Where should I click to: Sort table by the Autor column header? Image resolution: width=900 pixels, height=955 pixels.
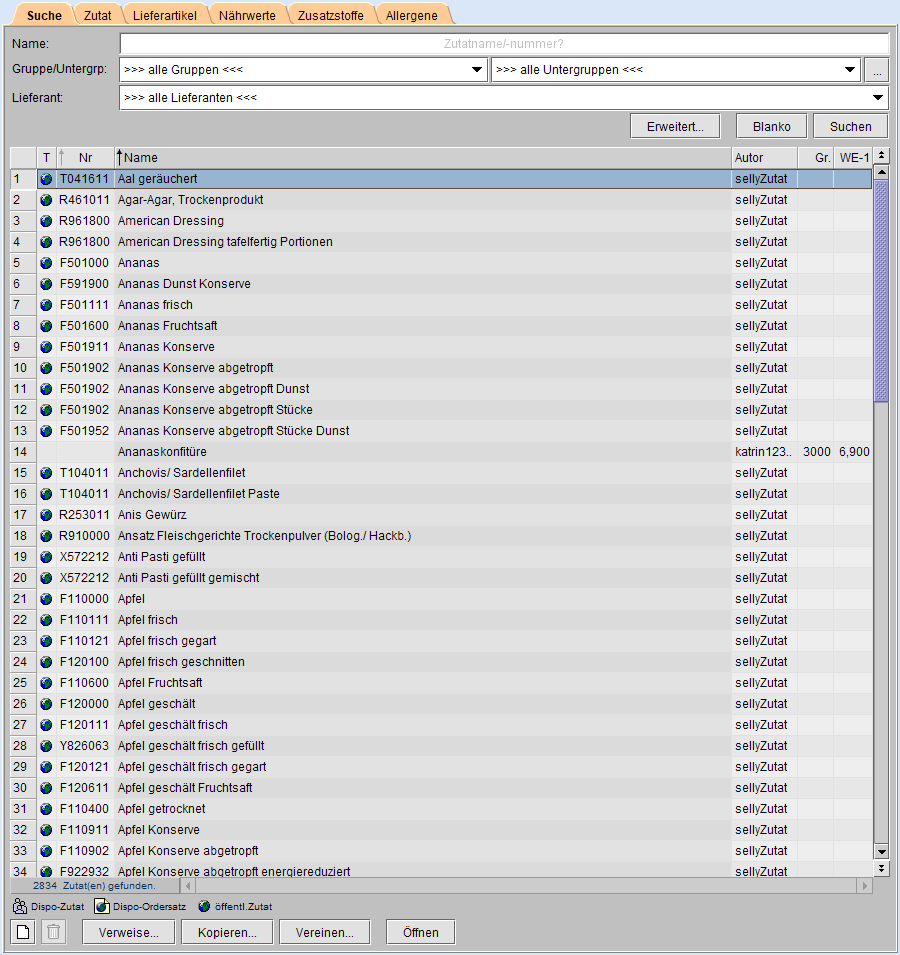[764, 157]
